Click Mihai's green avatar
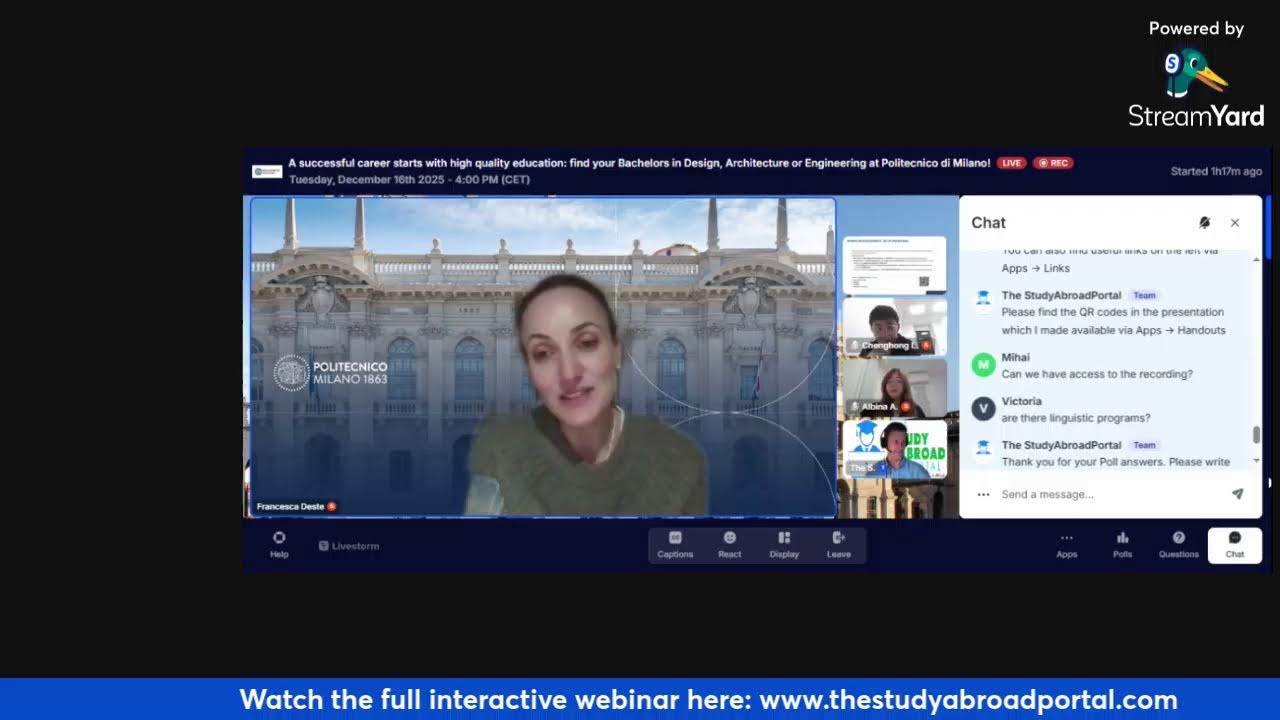The height and width of the screenshot is (720, 1280). pos(984,365)
